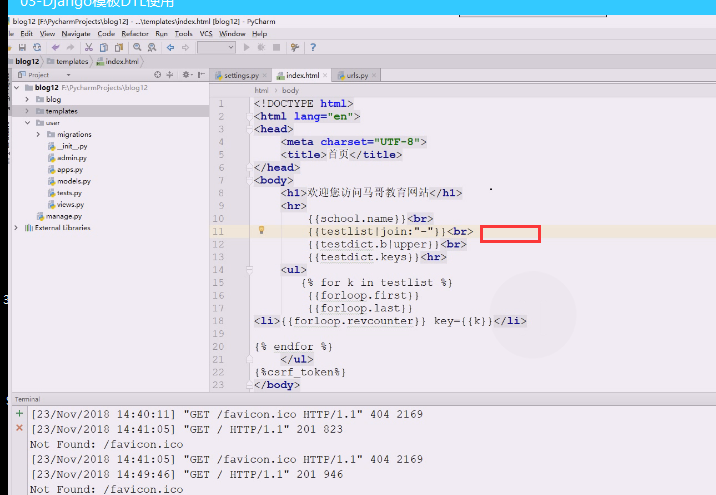Open the run configuration dropdown
The image size is (716, 495).
point(216,47)
